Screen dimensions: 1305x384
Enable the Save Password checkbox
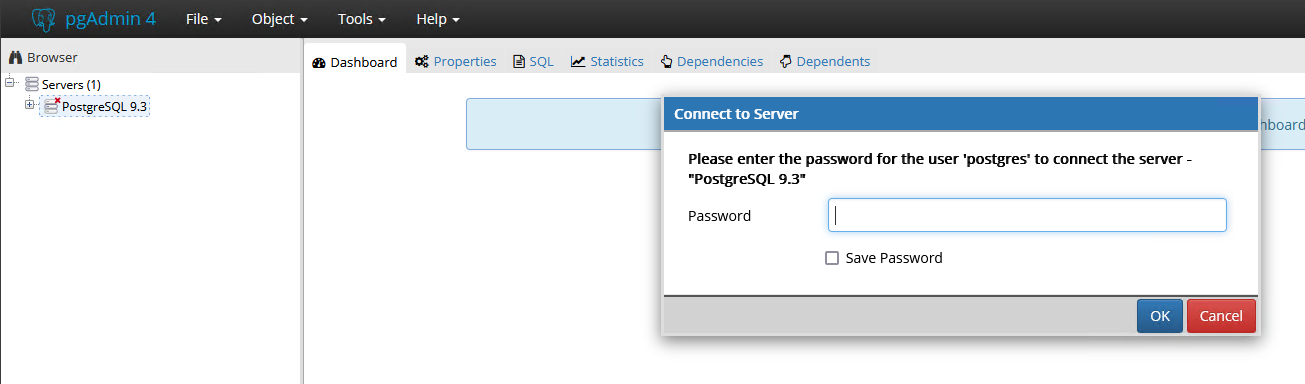[x=832, y=258]
